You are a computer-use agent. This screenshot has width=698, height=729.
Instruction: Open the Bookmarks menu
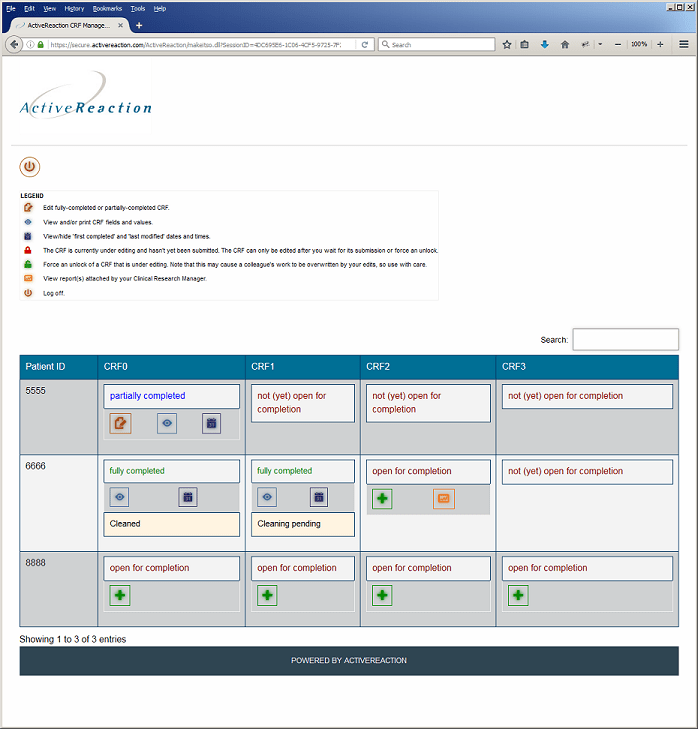pyautogui.click(x=107, y=8)
